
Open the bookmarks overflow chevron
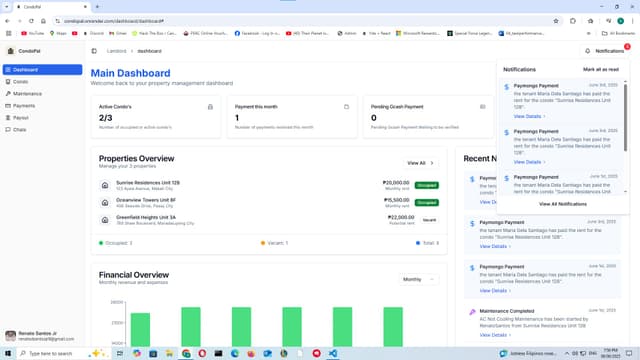pos(589,33)
